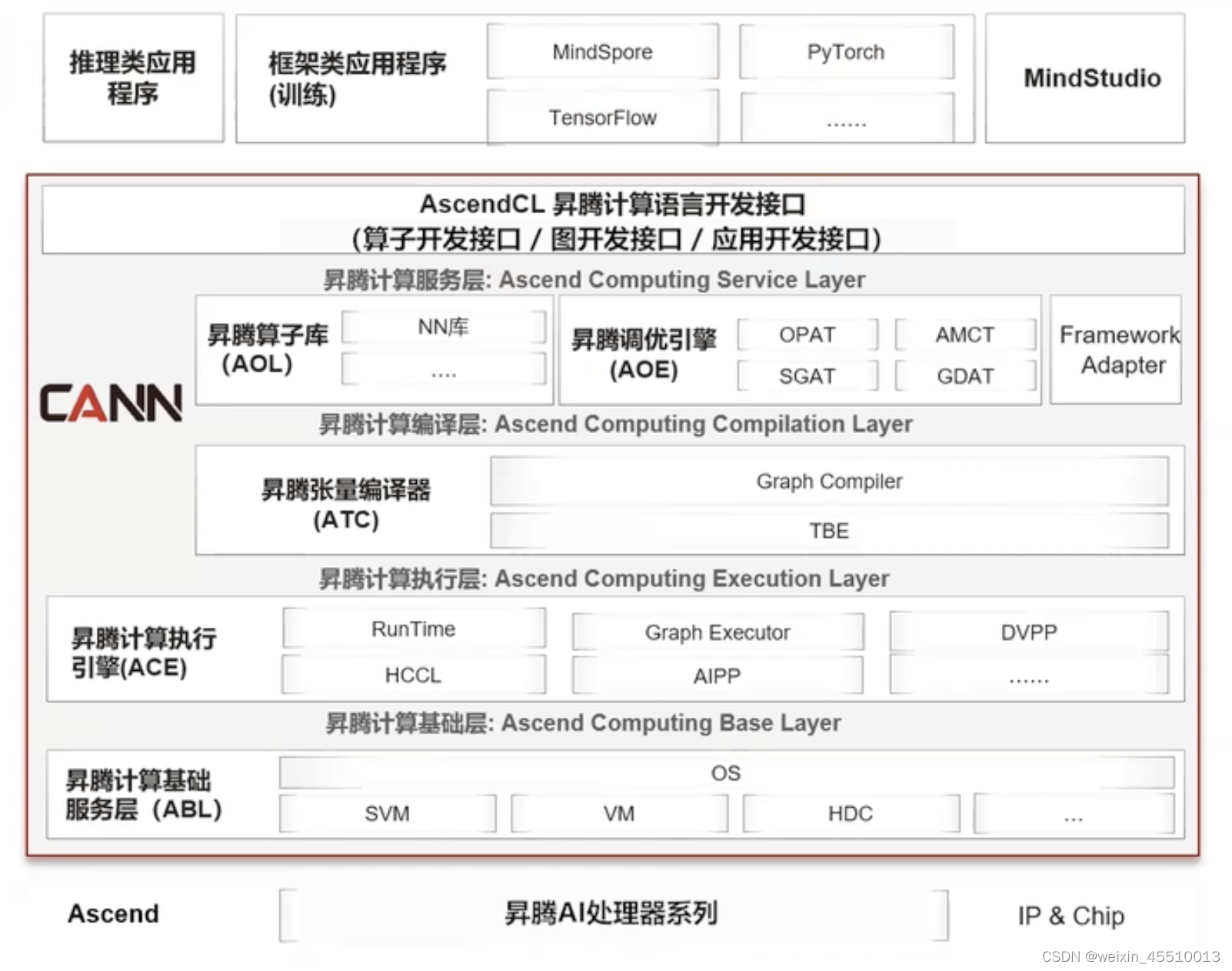Select the DVPP box
The image size is (1232, 971).
1029,632
